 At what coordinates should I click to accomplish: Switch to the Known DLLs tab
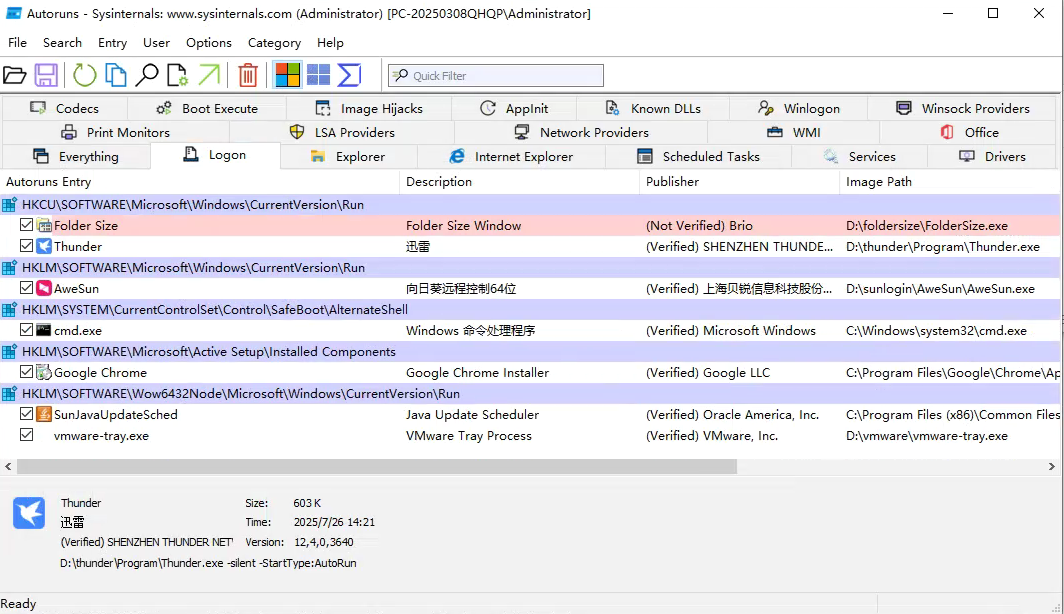pyautogui.click(x=653, y=109)
